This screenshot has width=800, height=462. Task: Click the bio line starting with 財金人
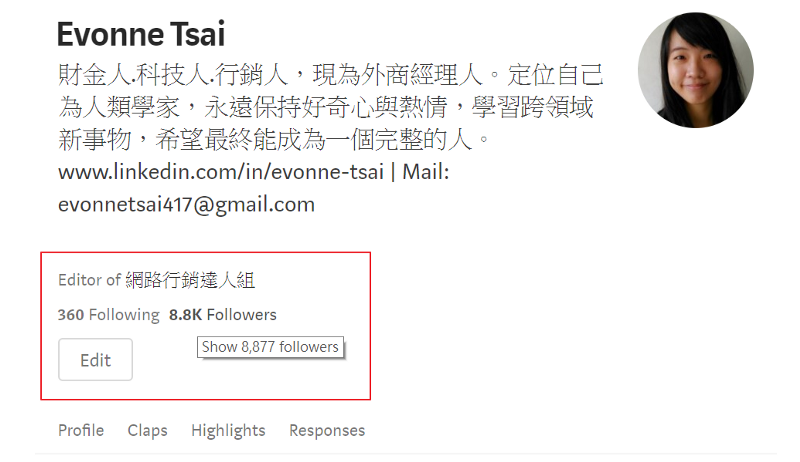coord(331,75)
